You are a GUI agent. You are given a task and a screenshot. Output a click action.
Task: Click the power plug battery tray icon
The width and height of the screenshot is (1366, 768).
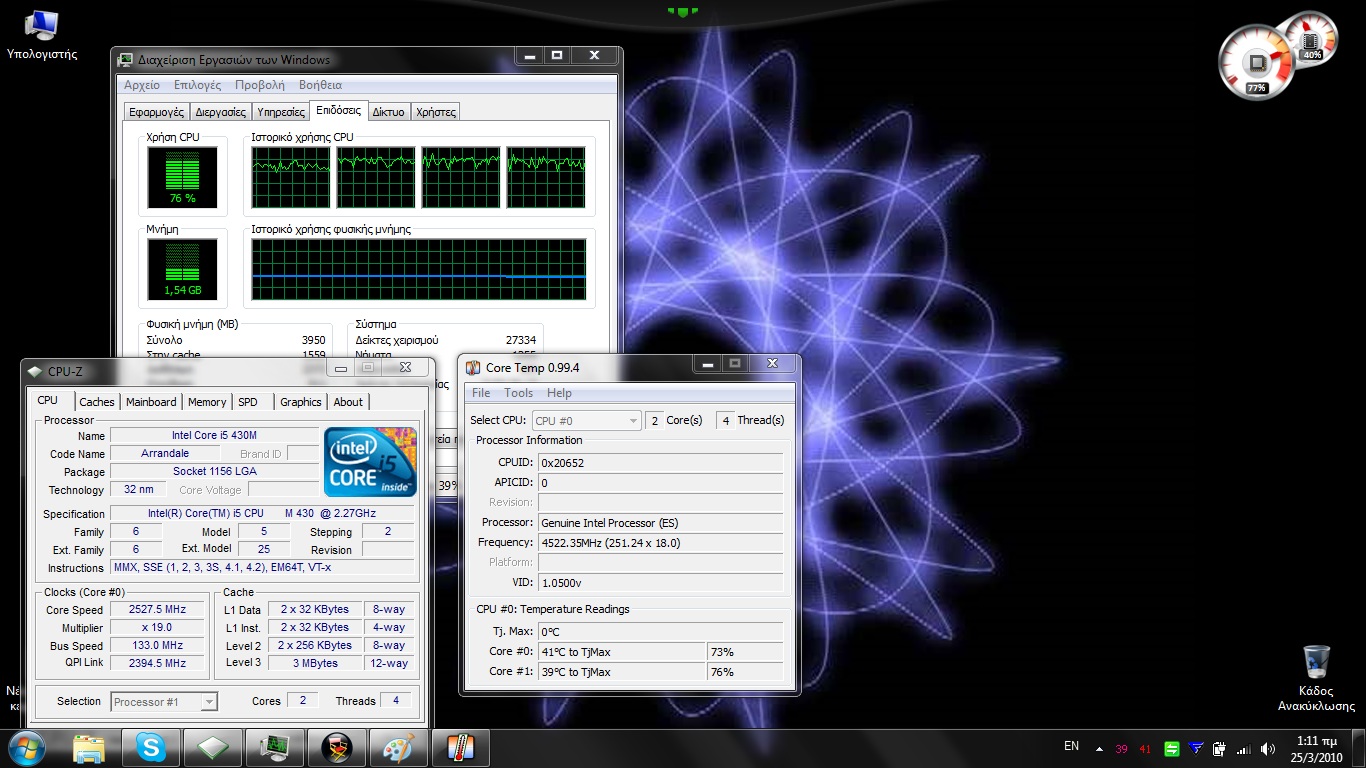click(x=1220, y=748)
